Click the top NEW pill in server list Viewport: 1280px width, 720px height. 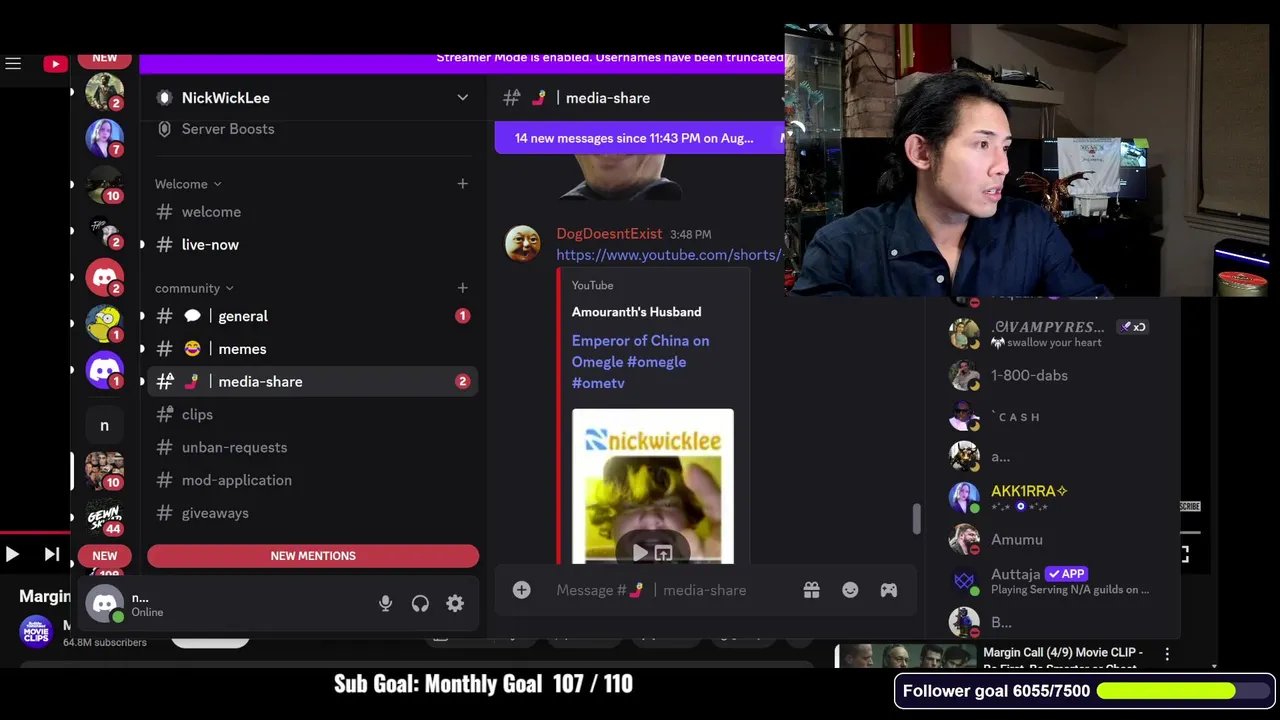(105, 59)
